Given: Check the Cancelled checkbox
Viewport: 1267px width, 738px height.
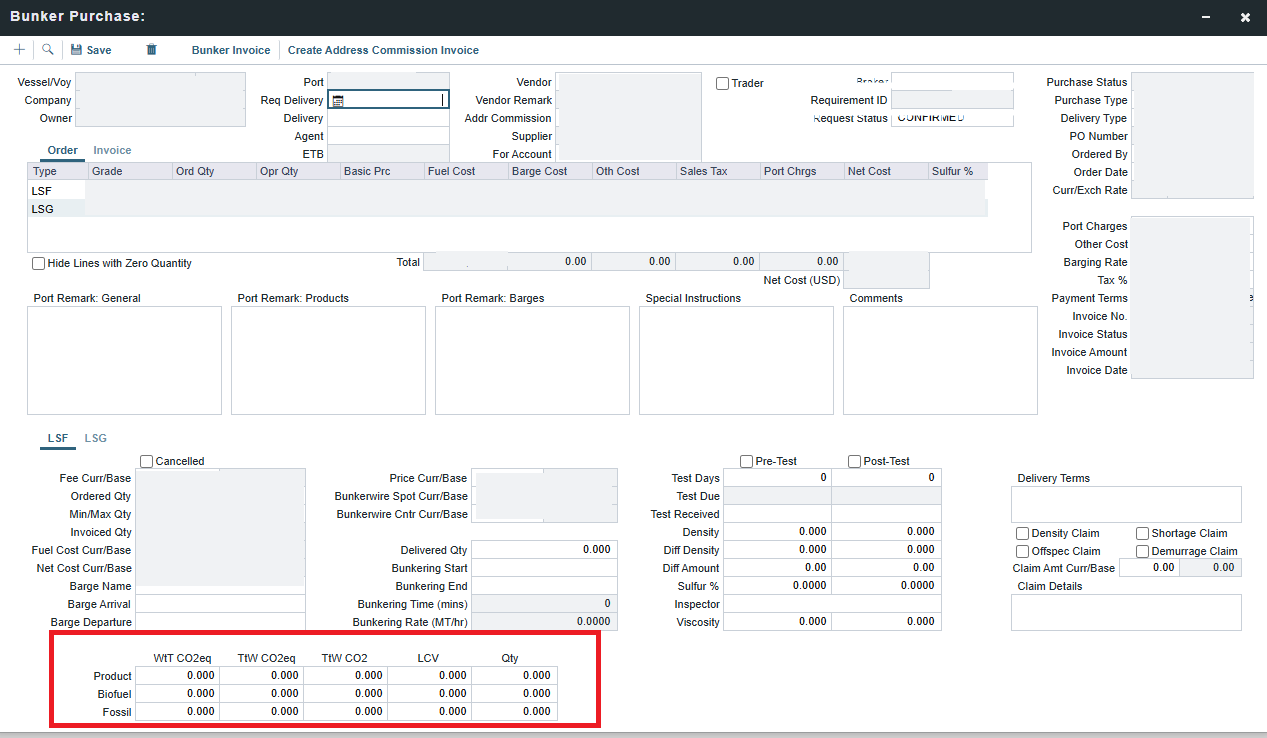Looking at the screenshot, I should pyautogui.click(x=147, y=462).
